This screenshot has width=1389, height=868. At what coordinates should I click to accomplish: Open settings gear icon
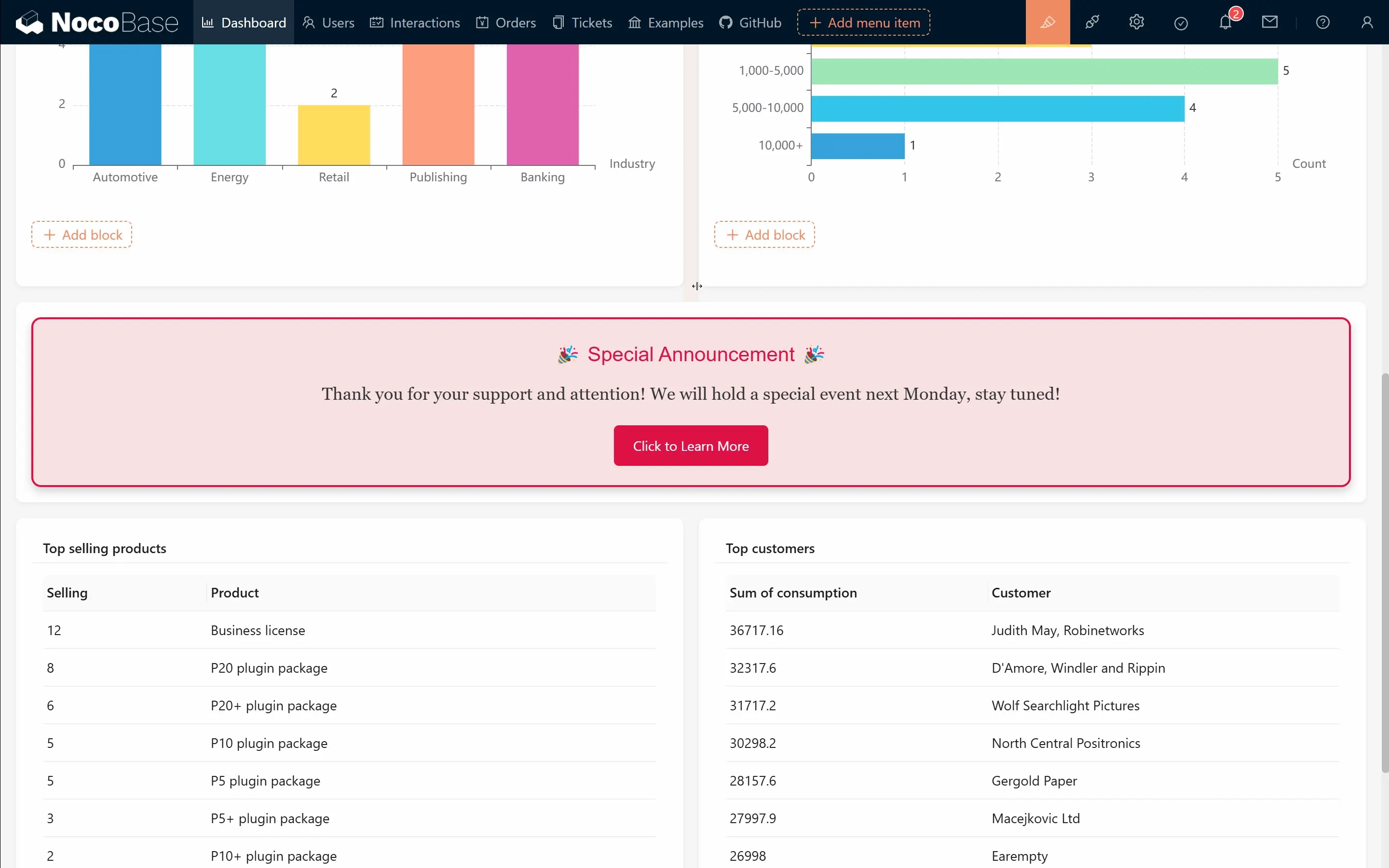click(x=1136, y=22)
